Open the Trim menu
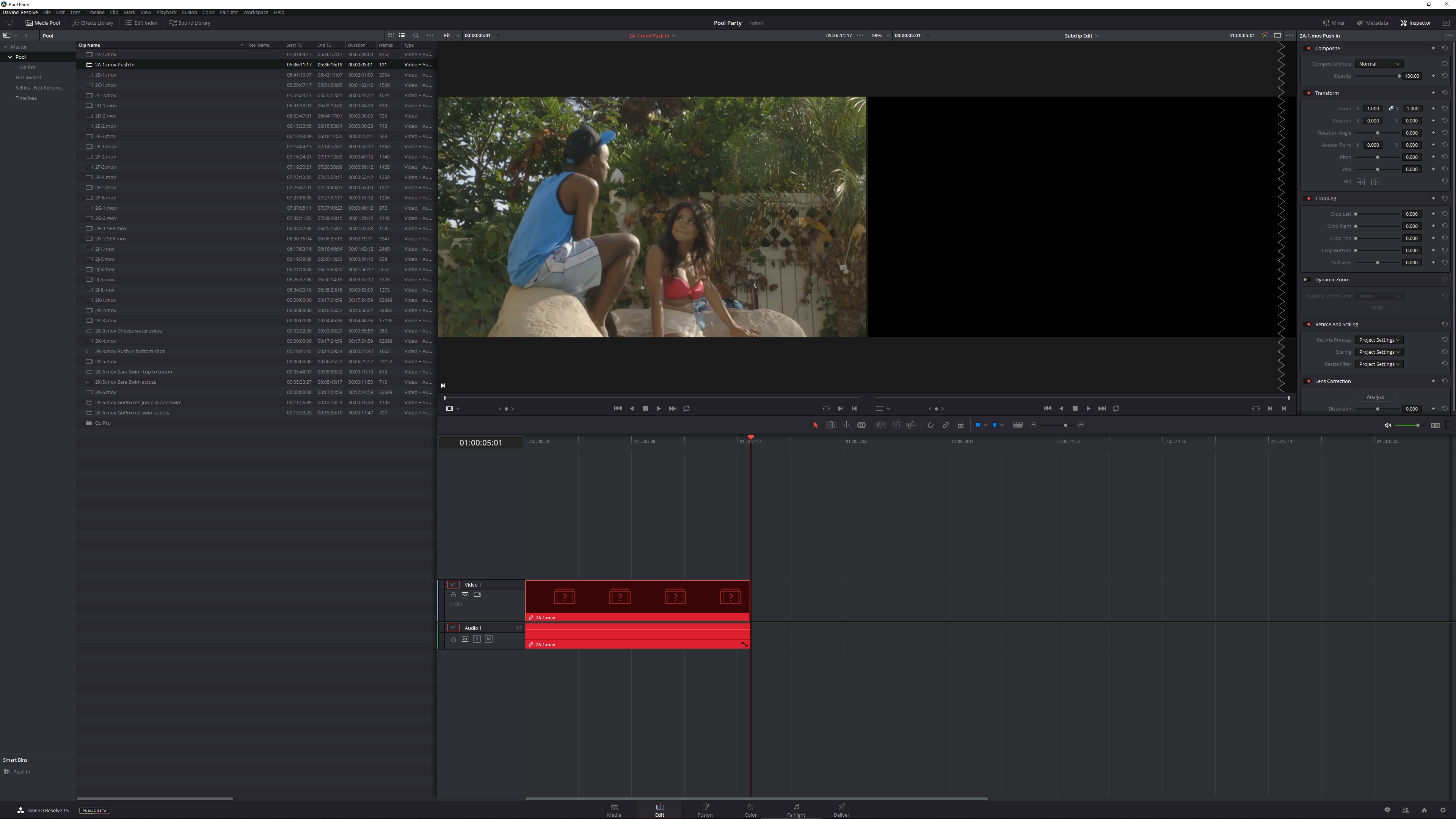Screen dimensions: 1456x819 (x=75, y=12)
